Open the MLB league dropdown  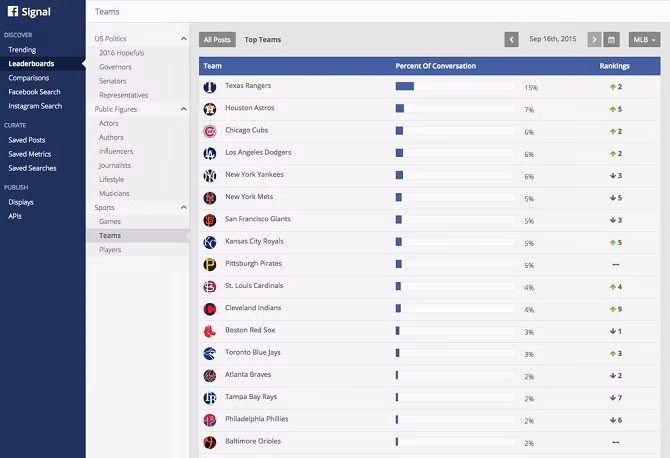click(x=644, y=40)
